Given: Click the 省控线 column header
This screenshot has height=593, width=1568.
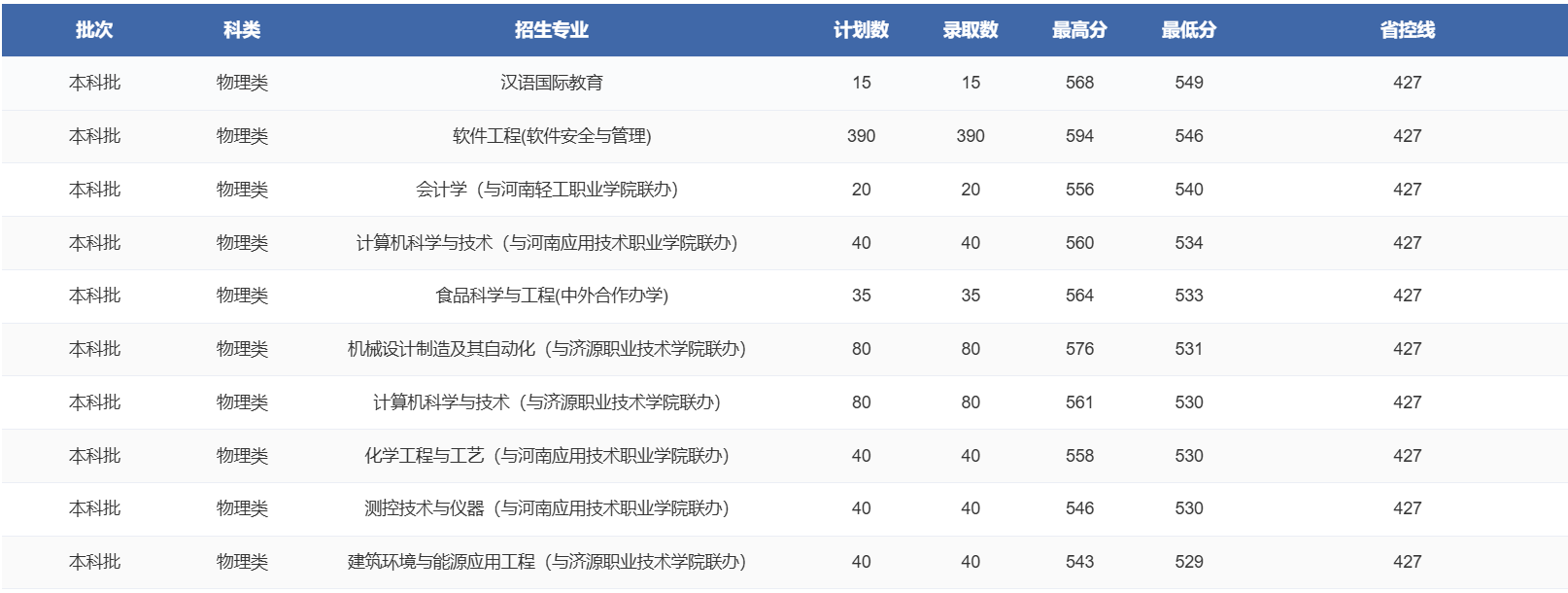Looking at the screenshot, I should pyautogui.click(x=1408, y=30).
